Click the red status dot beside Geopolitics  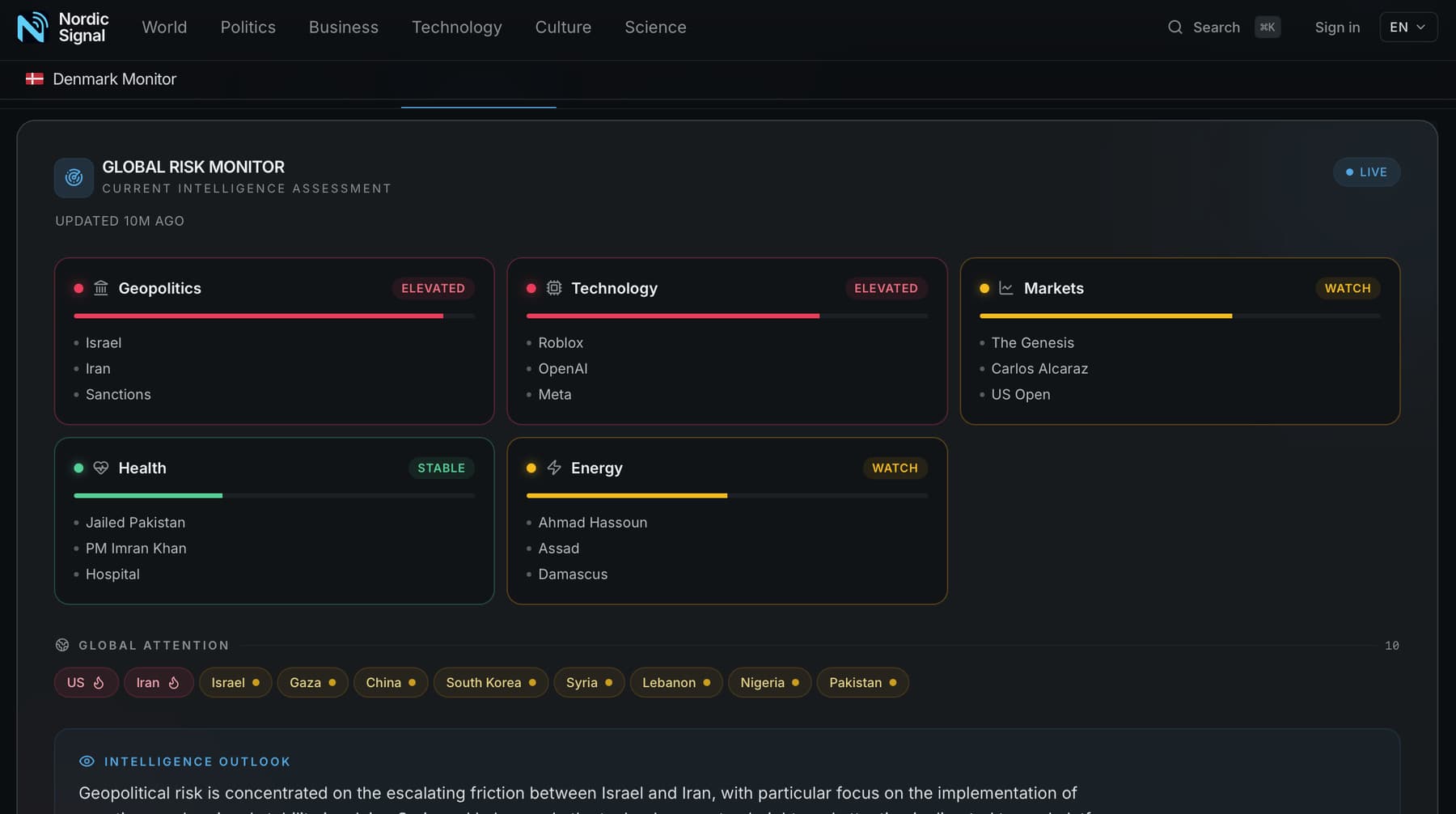pyautogui.click(x=78, y=288)
